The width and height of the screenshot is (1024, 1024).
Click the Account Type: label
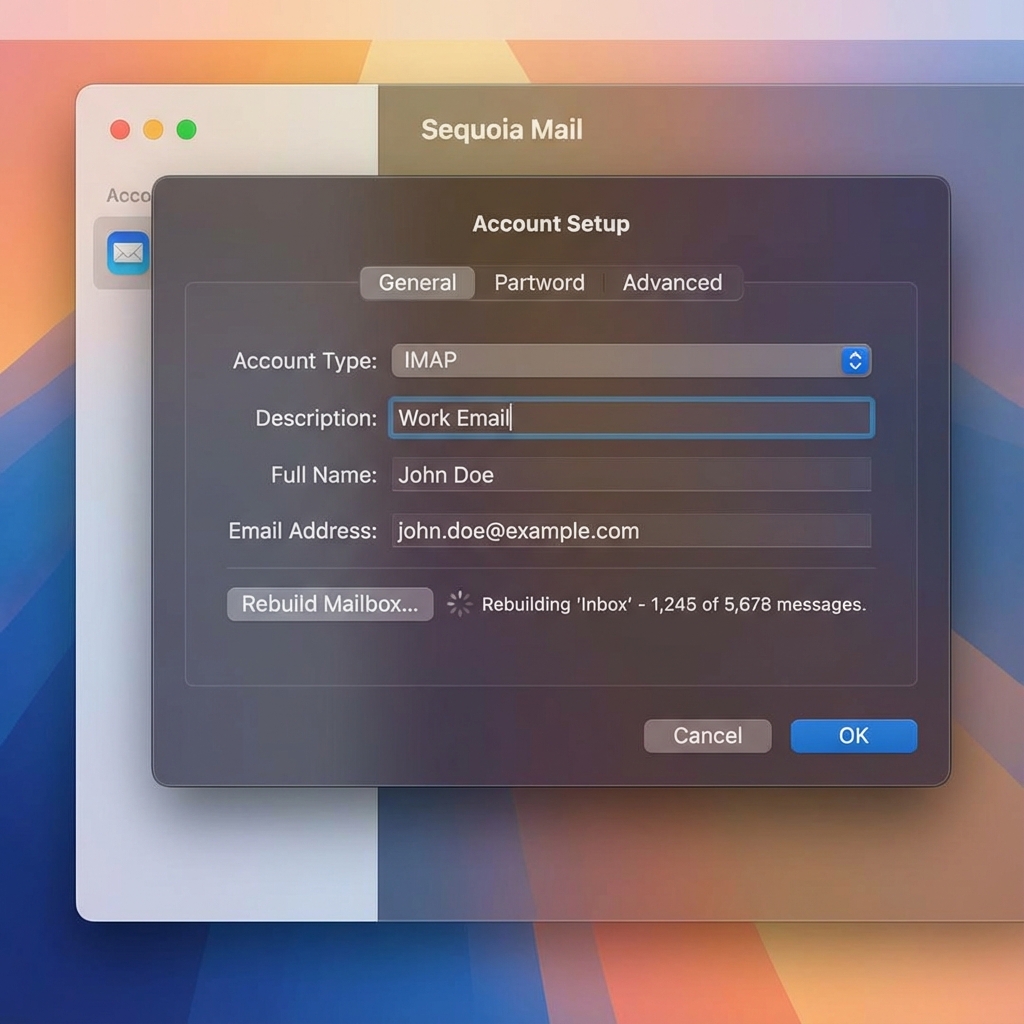305,361
